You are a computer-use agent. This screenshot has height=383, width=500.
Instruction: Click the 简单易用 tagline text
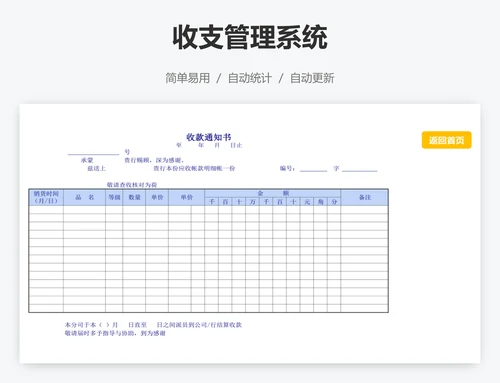click(x=188, y=78)
